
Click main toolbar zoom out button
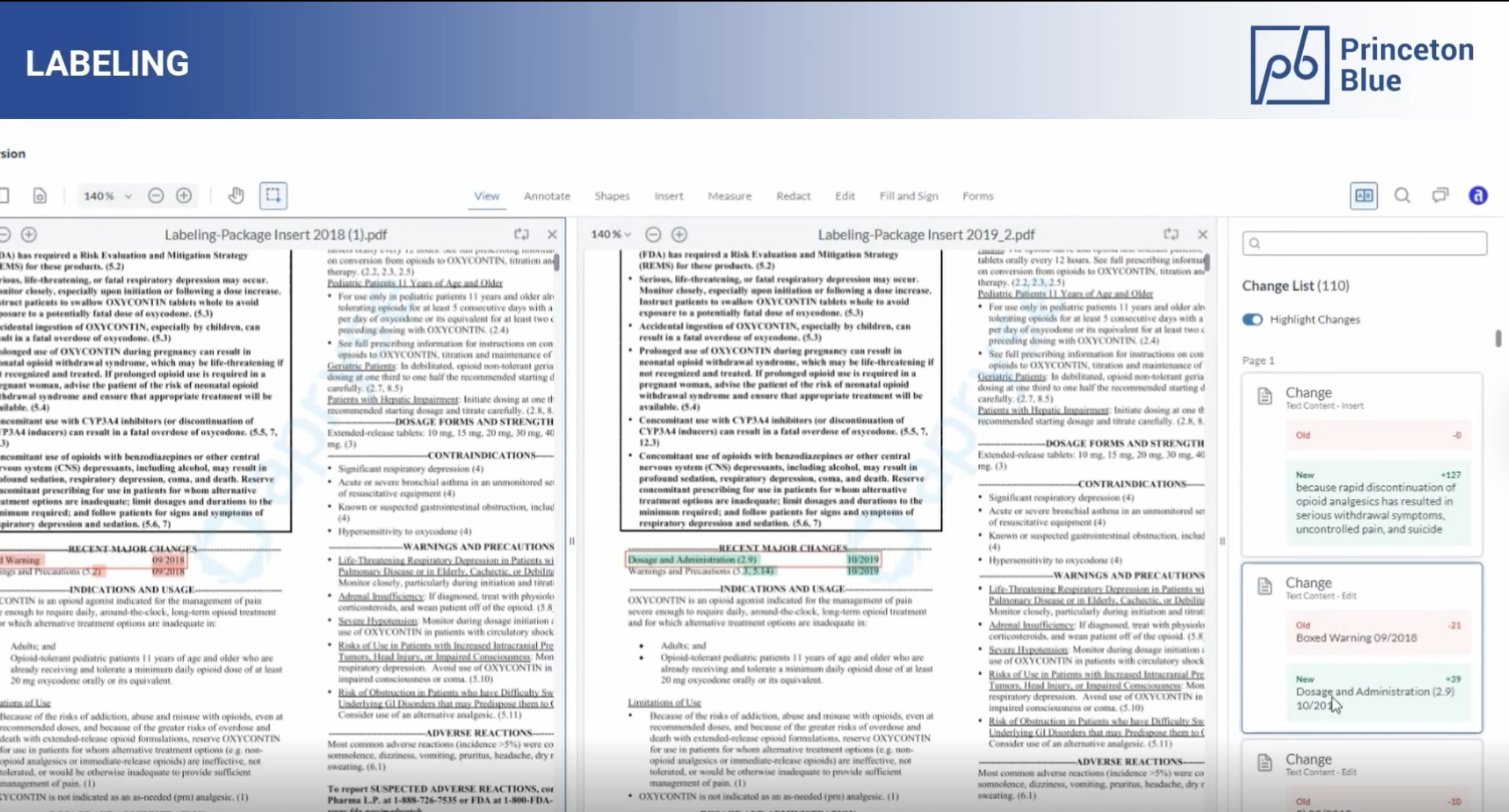point(156,196)
